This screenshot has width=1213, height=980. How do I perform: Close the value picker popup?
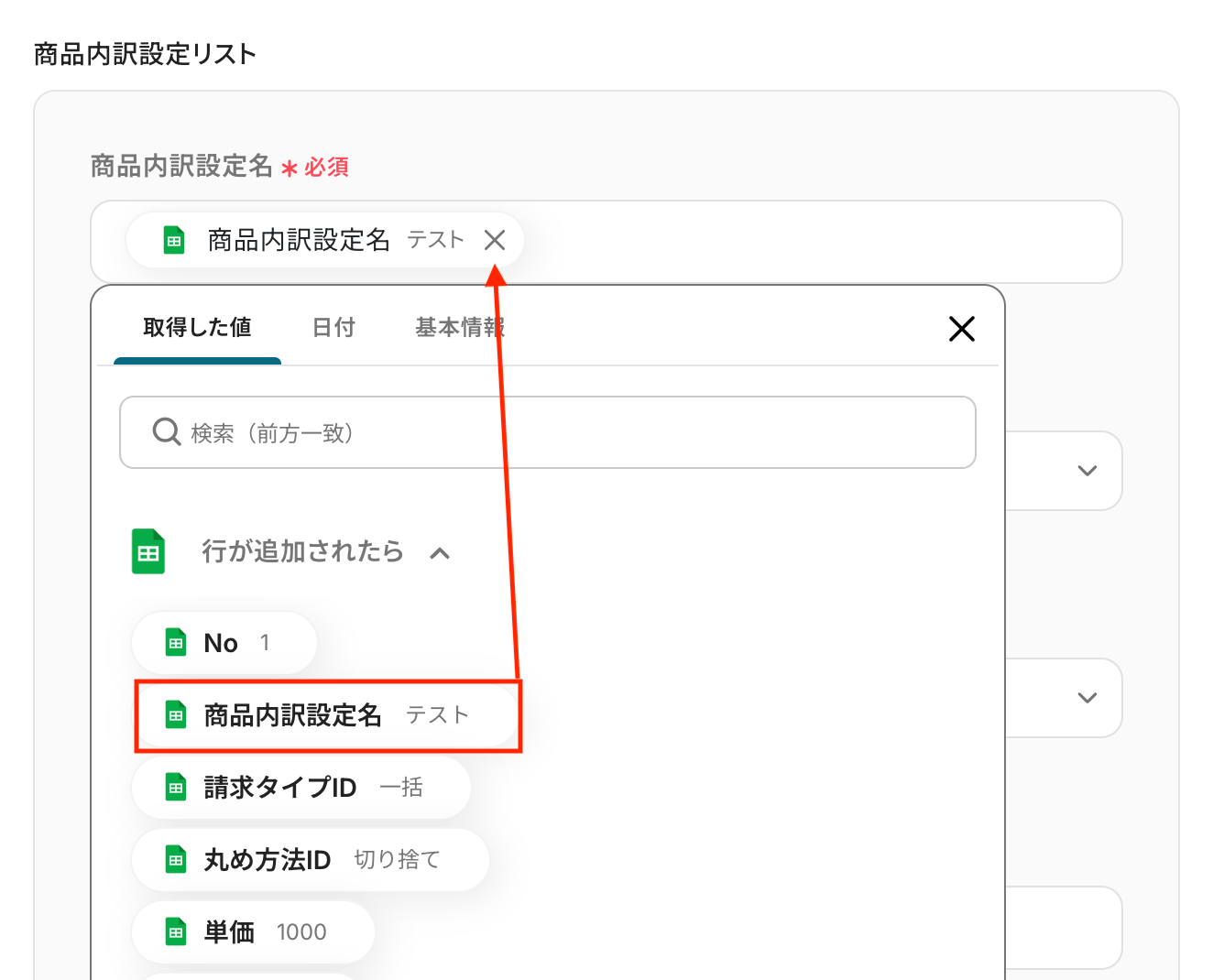tap(962, 329)
